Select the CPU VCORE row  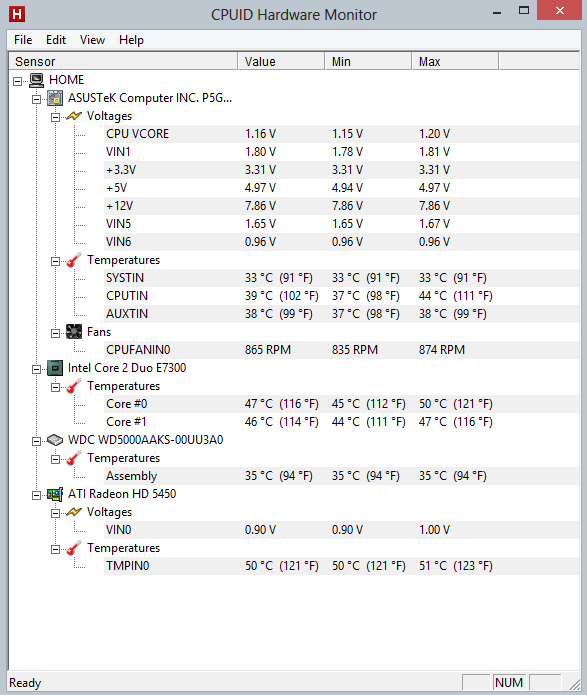pos(341,134)
